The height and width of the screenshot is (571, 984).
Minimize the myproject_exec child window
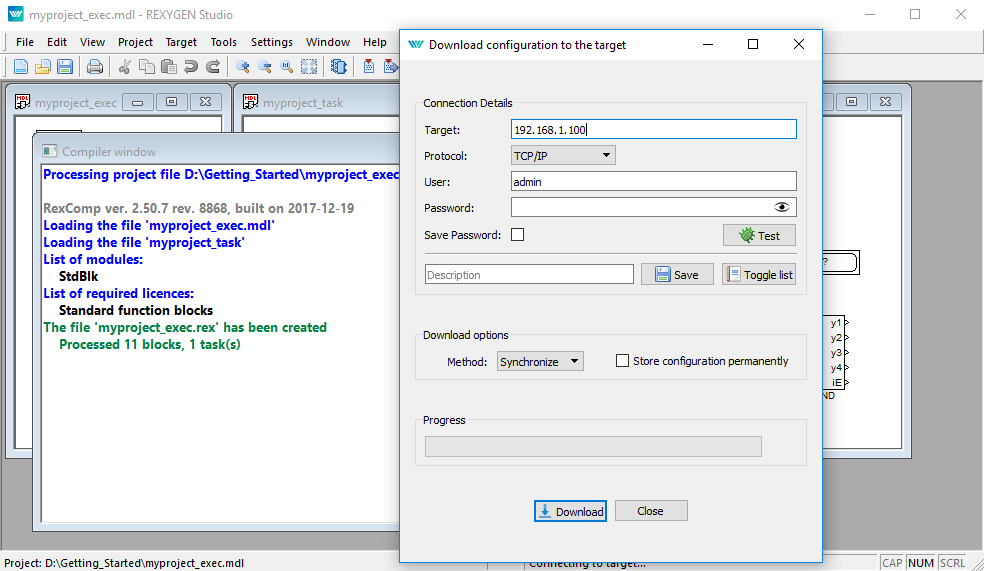click(138, 102)
